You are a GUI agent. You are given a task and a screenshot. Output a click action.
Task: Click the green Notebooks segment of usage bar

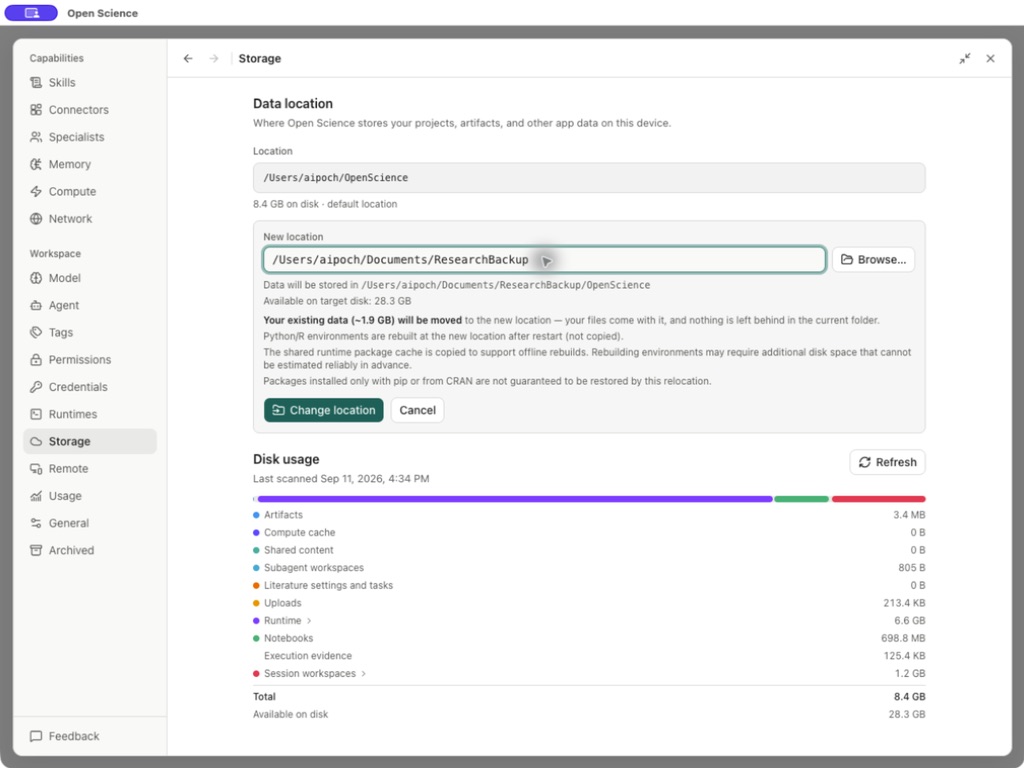click(801, 499)
